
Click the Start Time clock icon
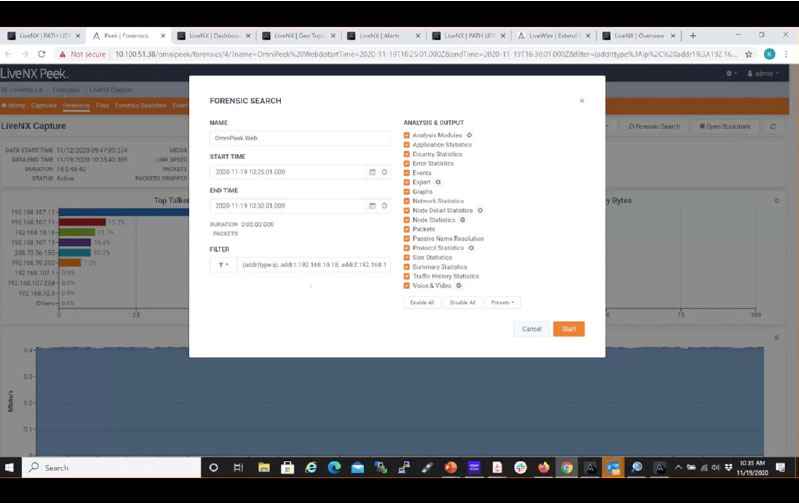[x=384, y=172]
